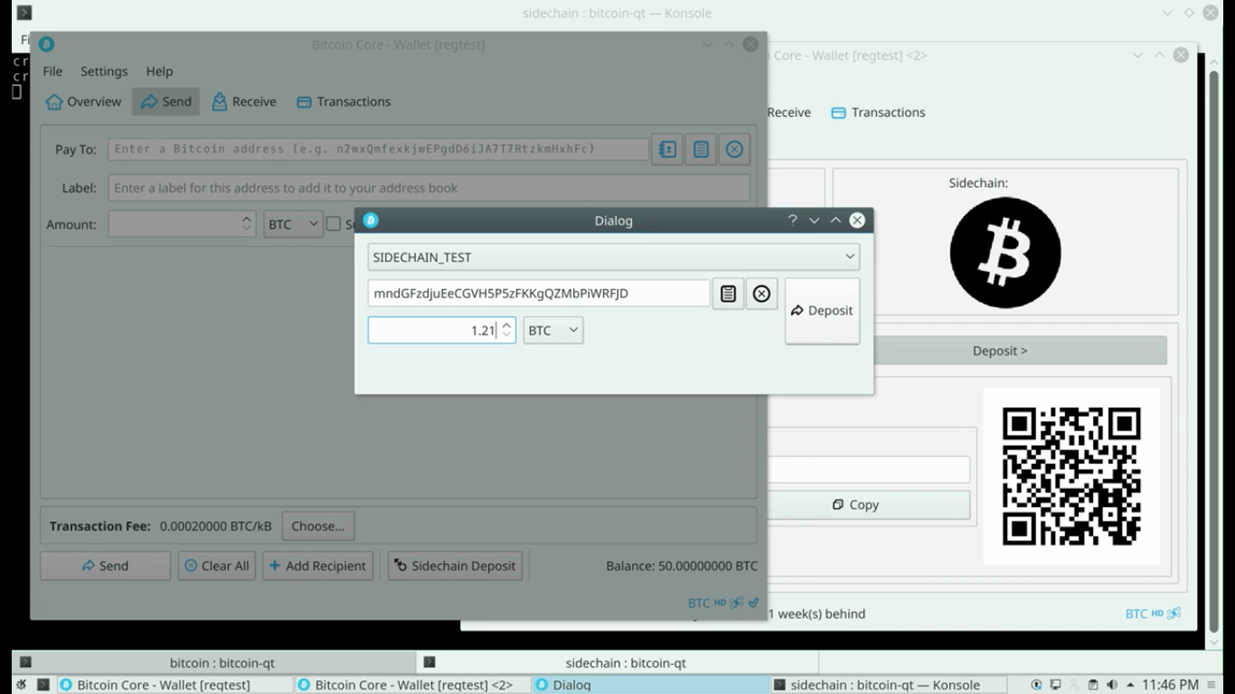Click the Dialog address field

pos(539,294)
